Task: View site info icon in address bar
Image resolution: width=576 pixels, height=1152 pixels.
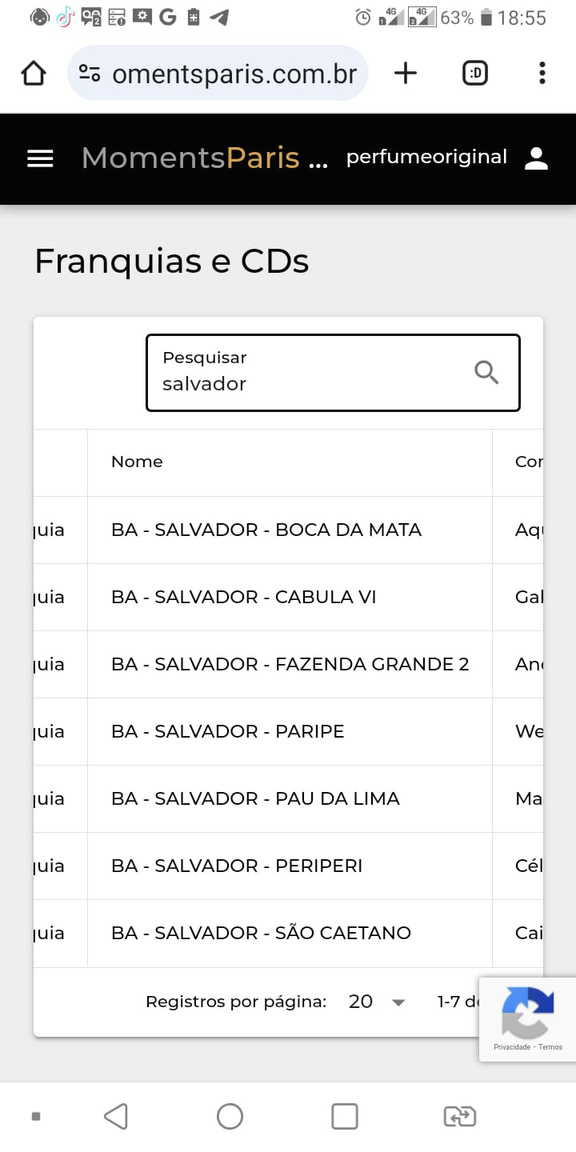Action: coord(90,73)
